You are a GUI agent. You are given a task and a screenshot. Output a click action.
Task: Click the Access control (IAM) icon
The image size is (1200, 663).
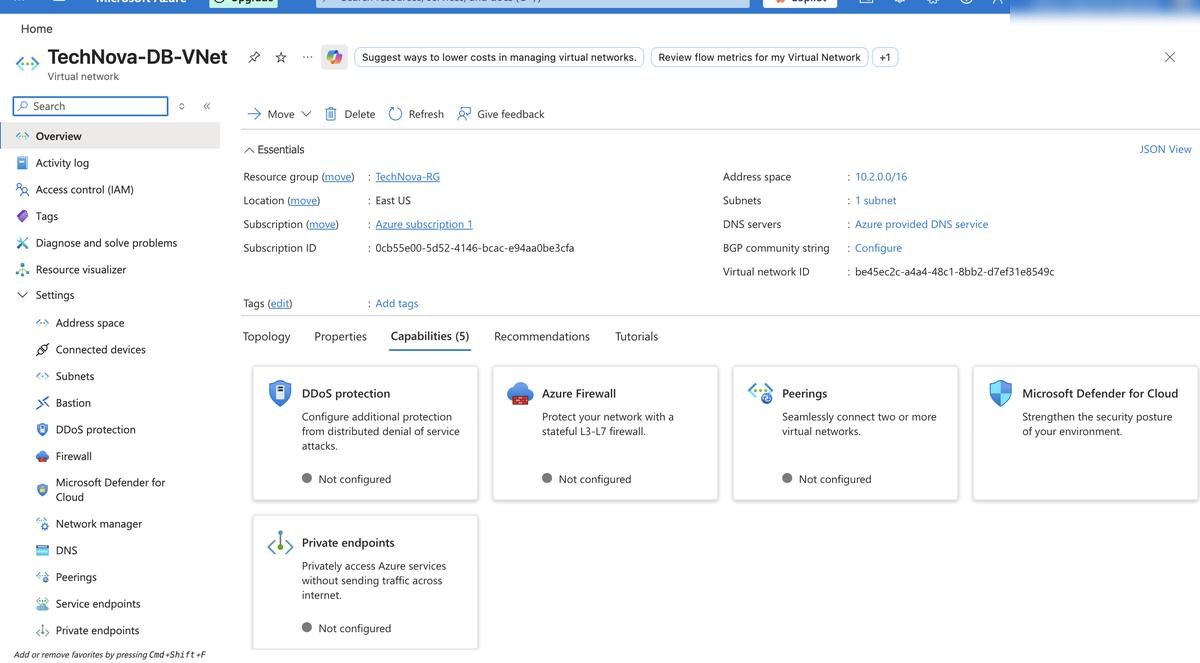click(22, 189)
